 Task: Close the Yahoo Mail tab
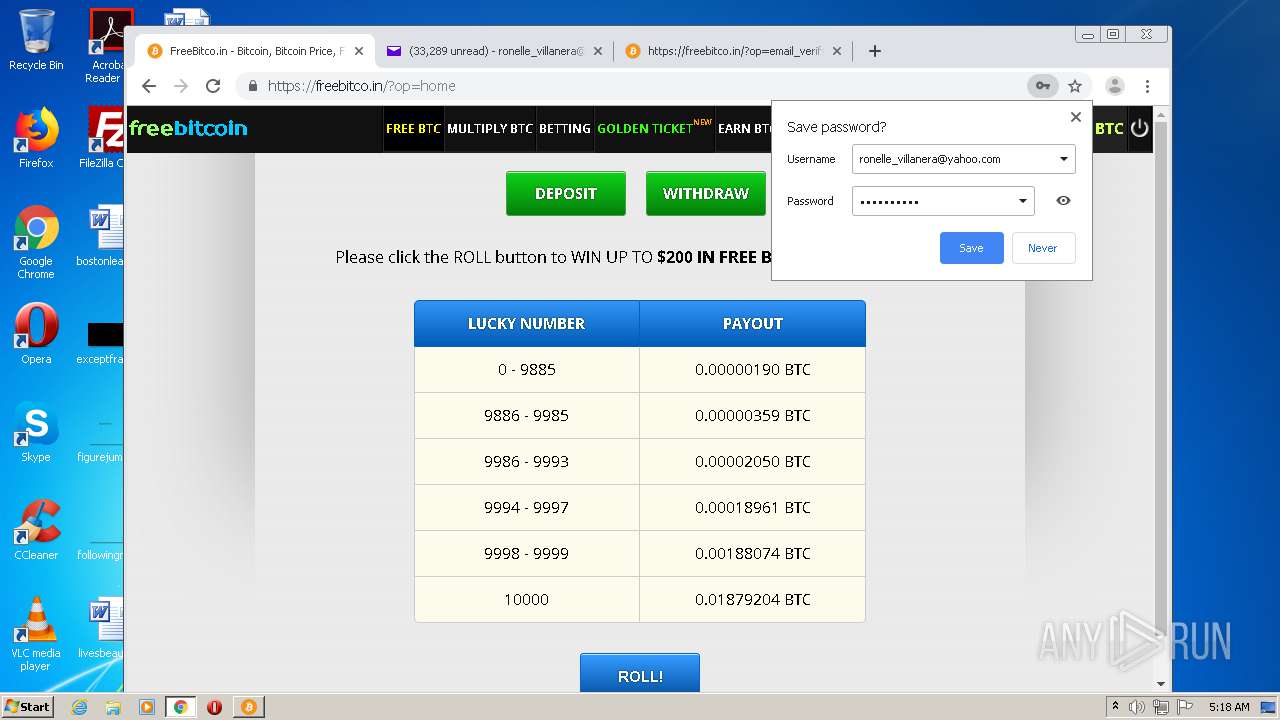[598, 51]
